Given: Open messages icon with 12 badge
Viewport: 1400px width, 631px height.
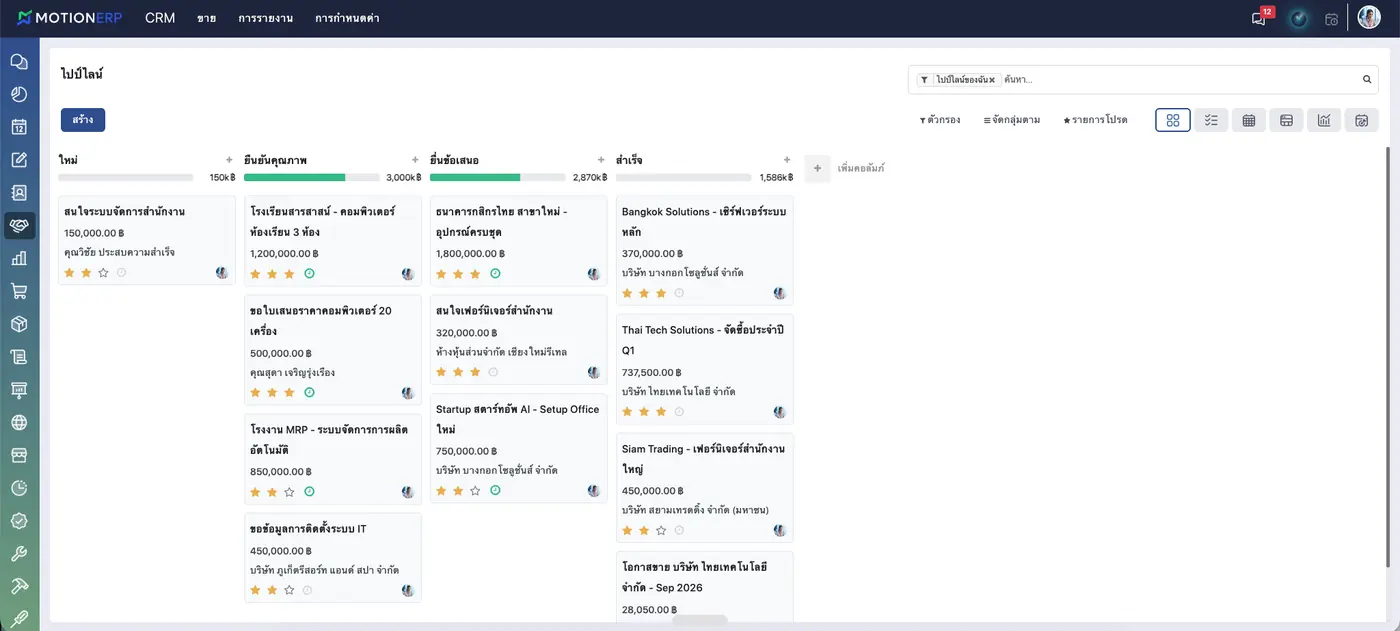Looking at the screenshot, I should coord(1260,18).
